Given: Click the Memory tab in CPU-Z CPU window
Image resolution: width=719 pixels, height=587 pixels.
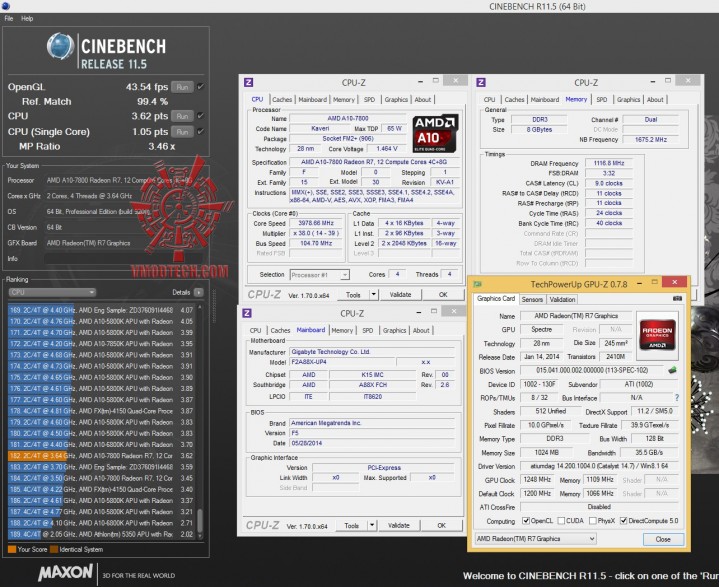Looking at the screenshot, I should click(x=344, y=100).
